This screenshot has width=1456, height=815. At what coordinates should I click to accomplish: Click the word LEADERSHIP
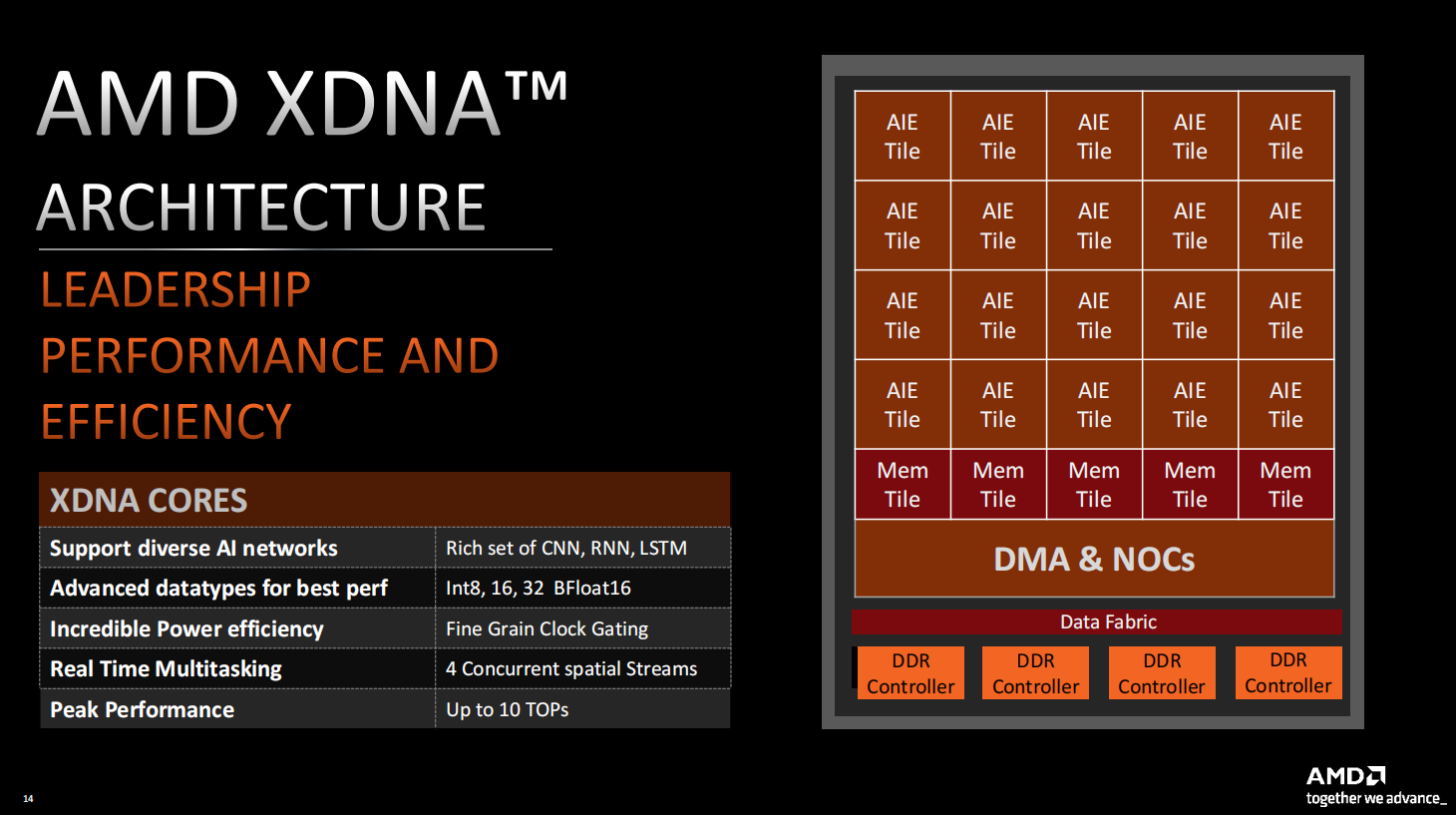click(176, 290)
